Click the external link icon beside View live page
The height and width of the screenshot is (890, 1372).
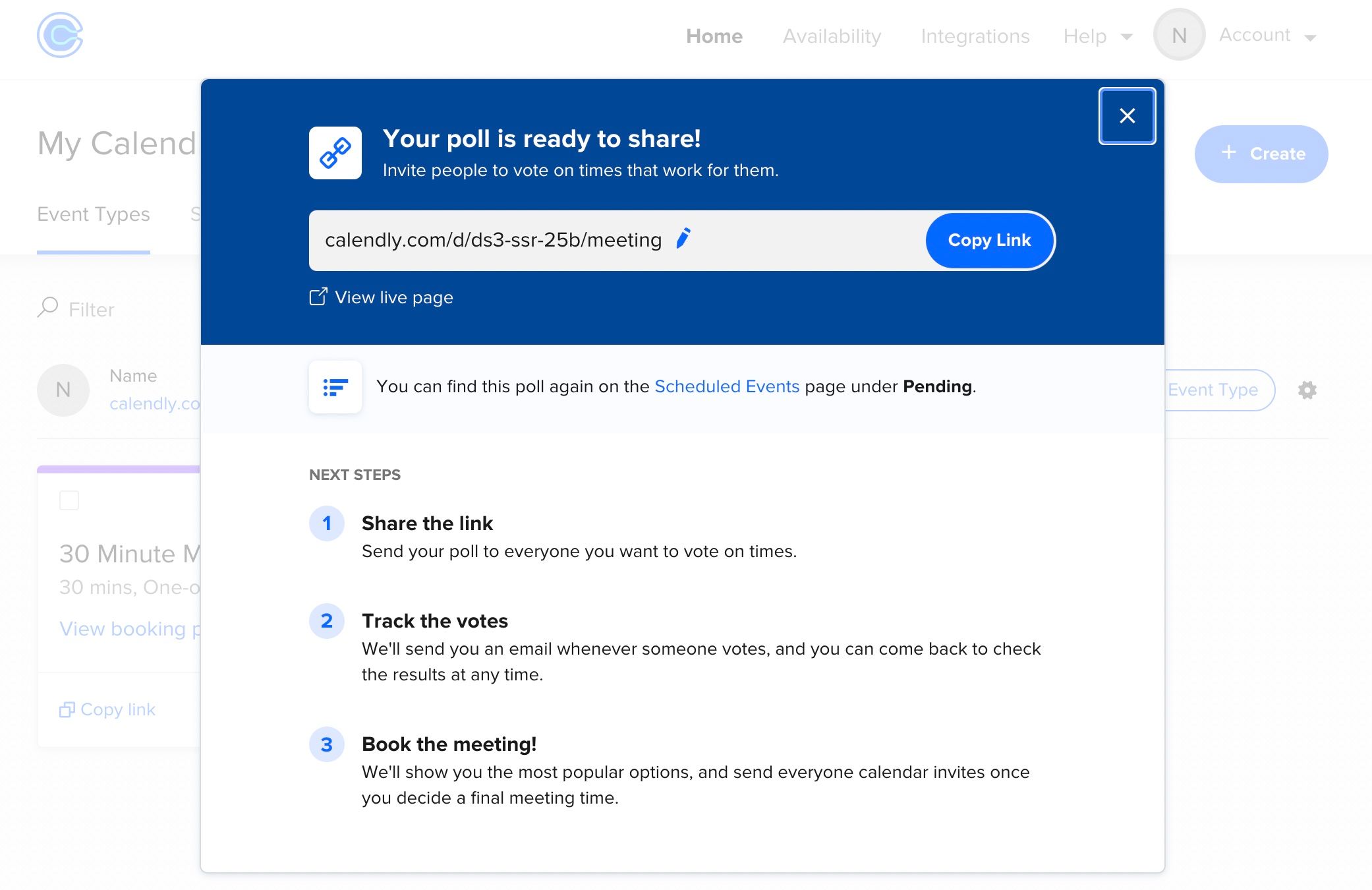(x=318, y=297)
